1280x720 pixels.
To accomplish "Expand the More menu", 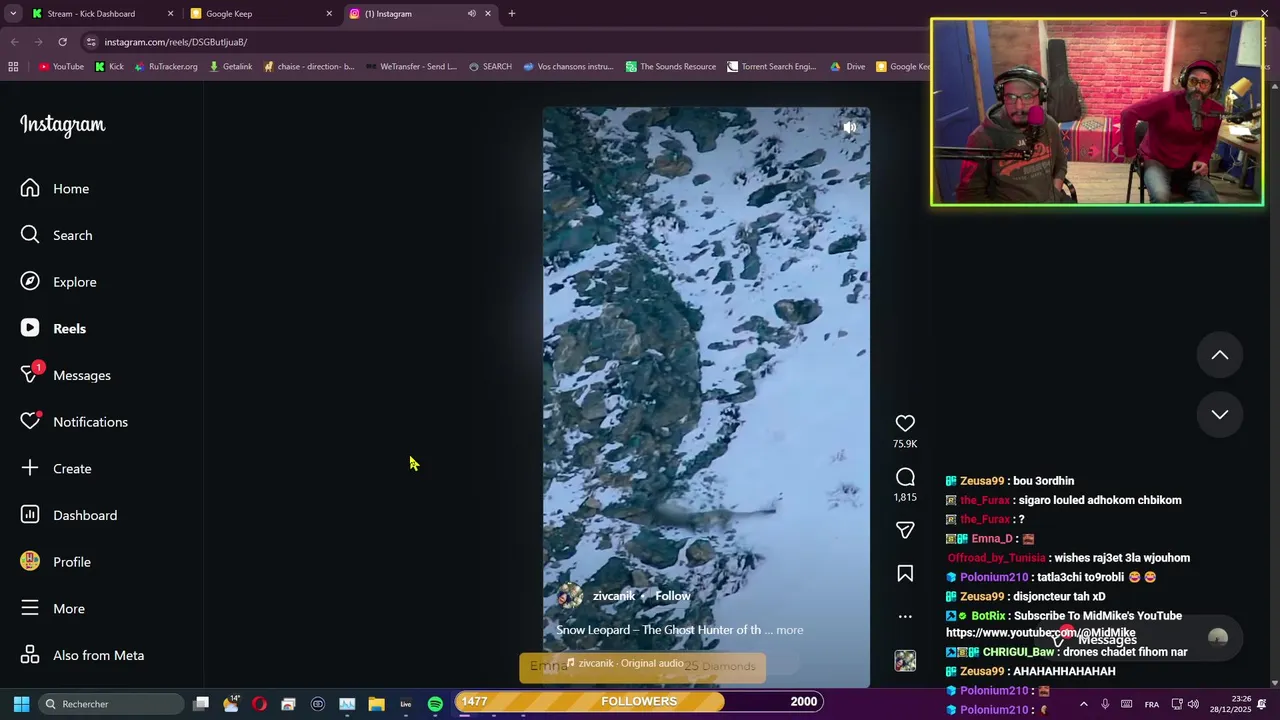I will (53, 608).
